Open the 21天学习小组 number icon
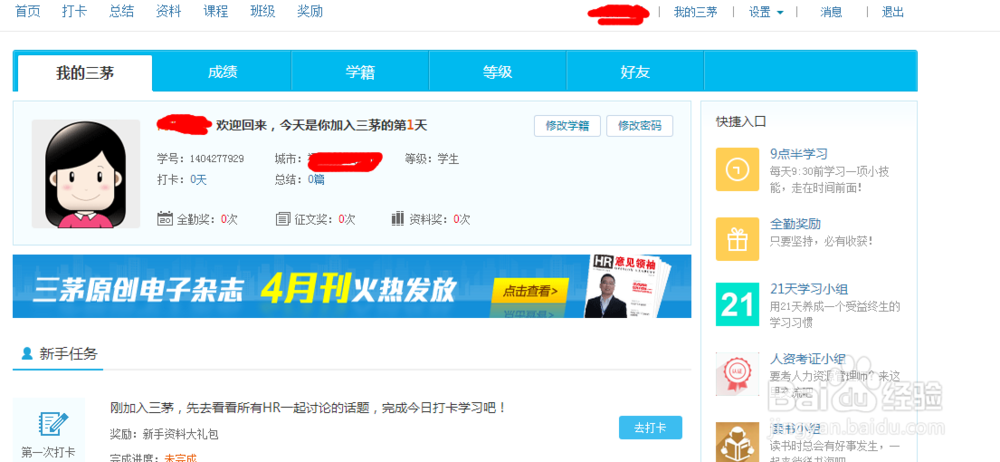This screenshot has width=1000, height=462. coord(737,304)
